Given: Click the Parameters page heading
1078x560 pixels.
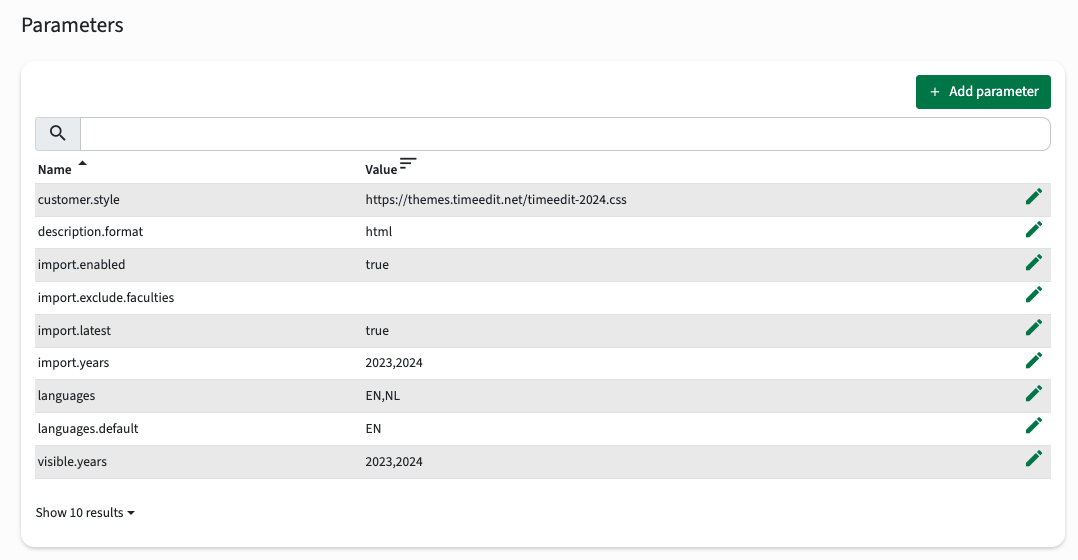Looking at the screenshot, I should click(x=72, y=25).
